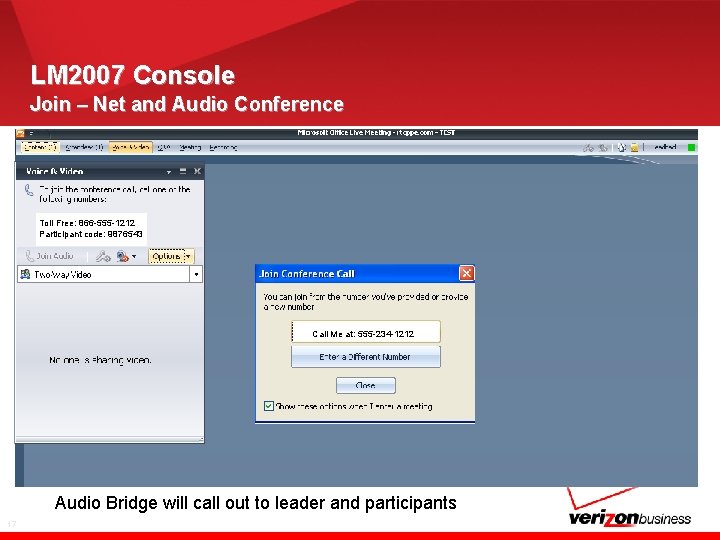Dock the Voice & Video panel
Image resolution: width=720 pixels, height=540 pixels.
(x=183, y=171)
